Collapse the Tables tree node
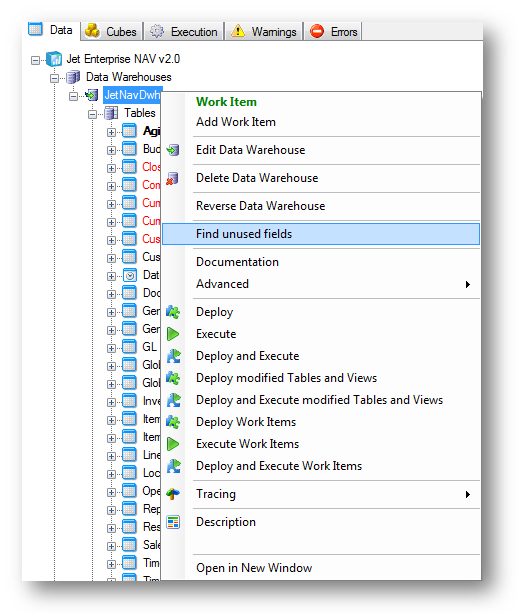Screen dimensions: 518x613 pyautogui.click(x=92, y=114)
